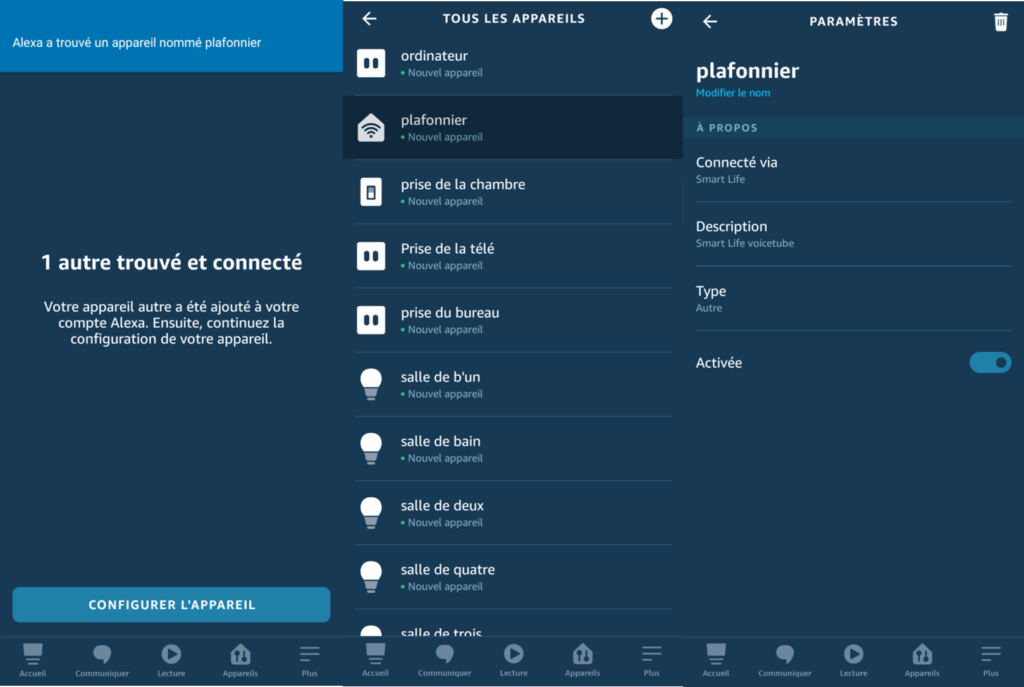Tap Communiquer icon in device list screen

[445, 654]
